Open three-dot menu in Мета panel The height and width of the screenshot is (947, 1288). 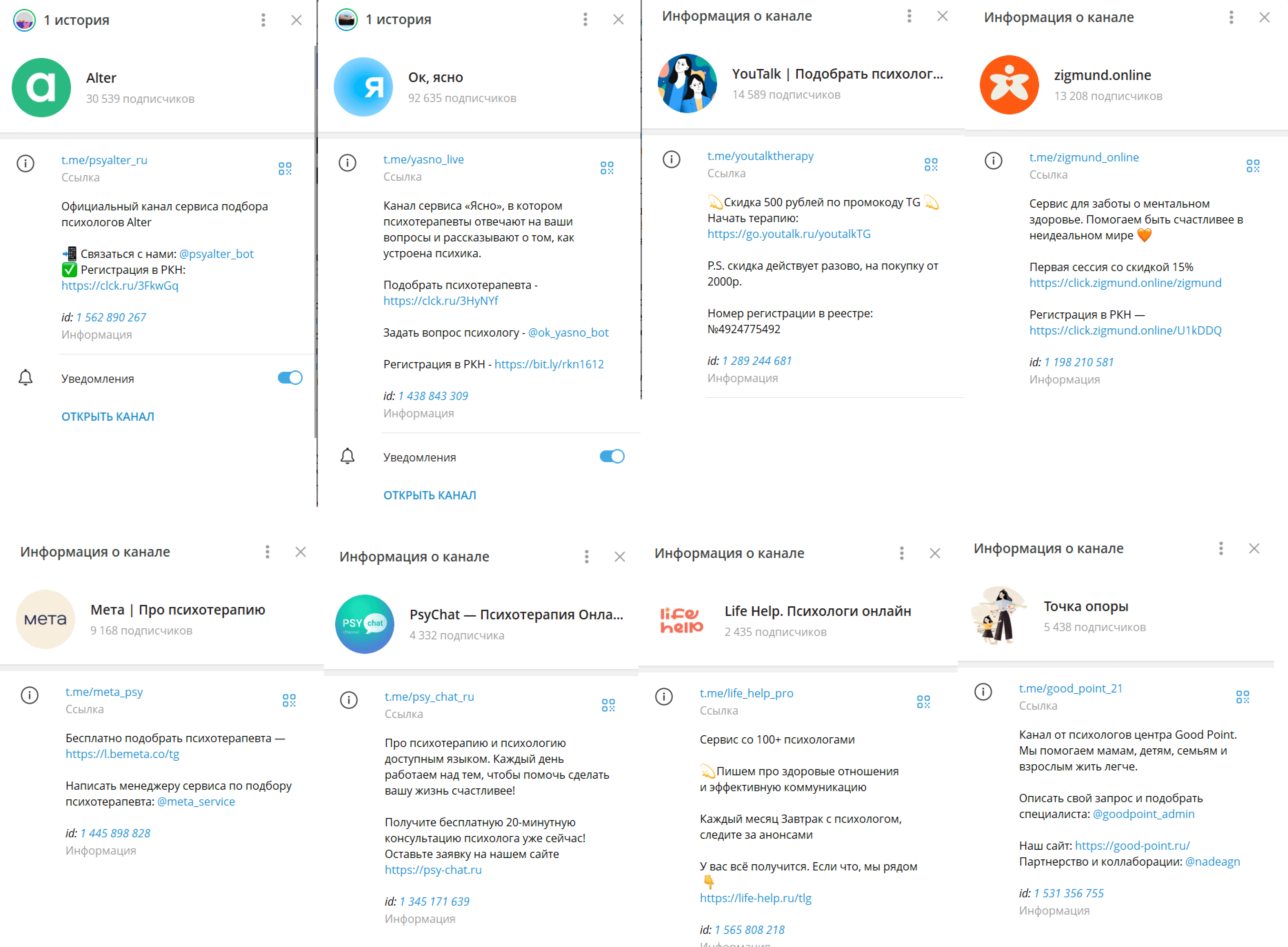point(267,551)
